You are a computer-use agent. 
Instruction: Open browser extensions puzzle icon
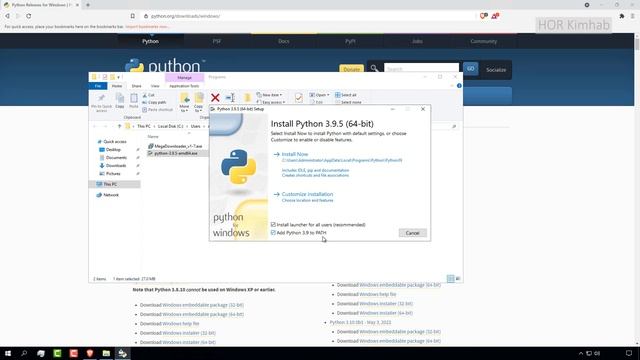[x=622, y=16]
